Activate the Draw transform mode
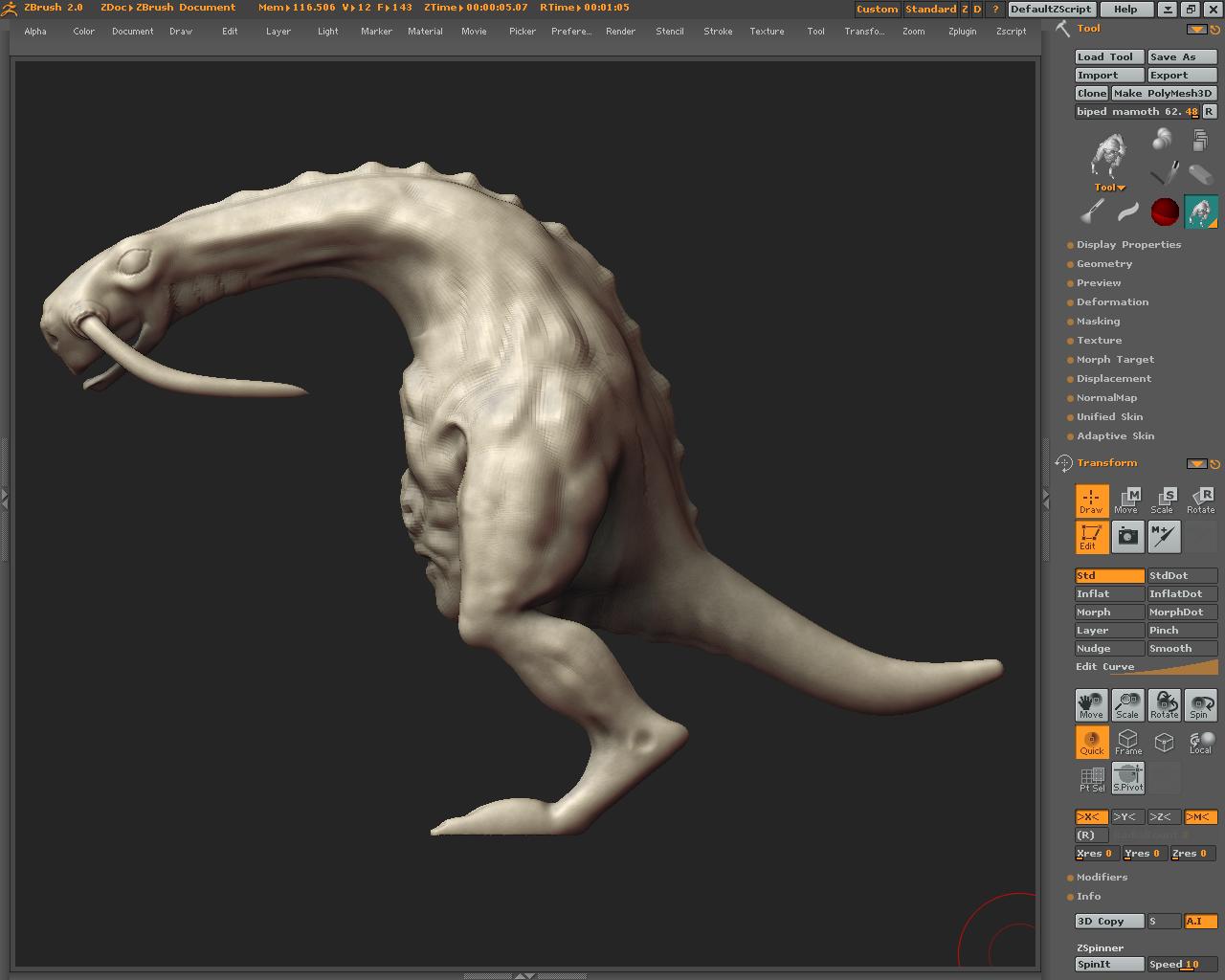This screenshot has width=1225, height=980. pyautogui.click(x=1092, y=501)
